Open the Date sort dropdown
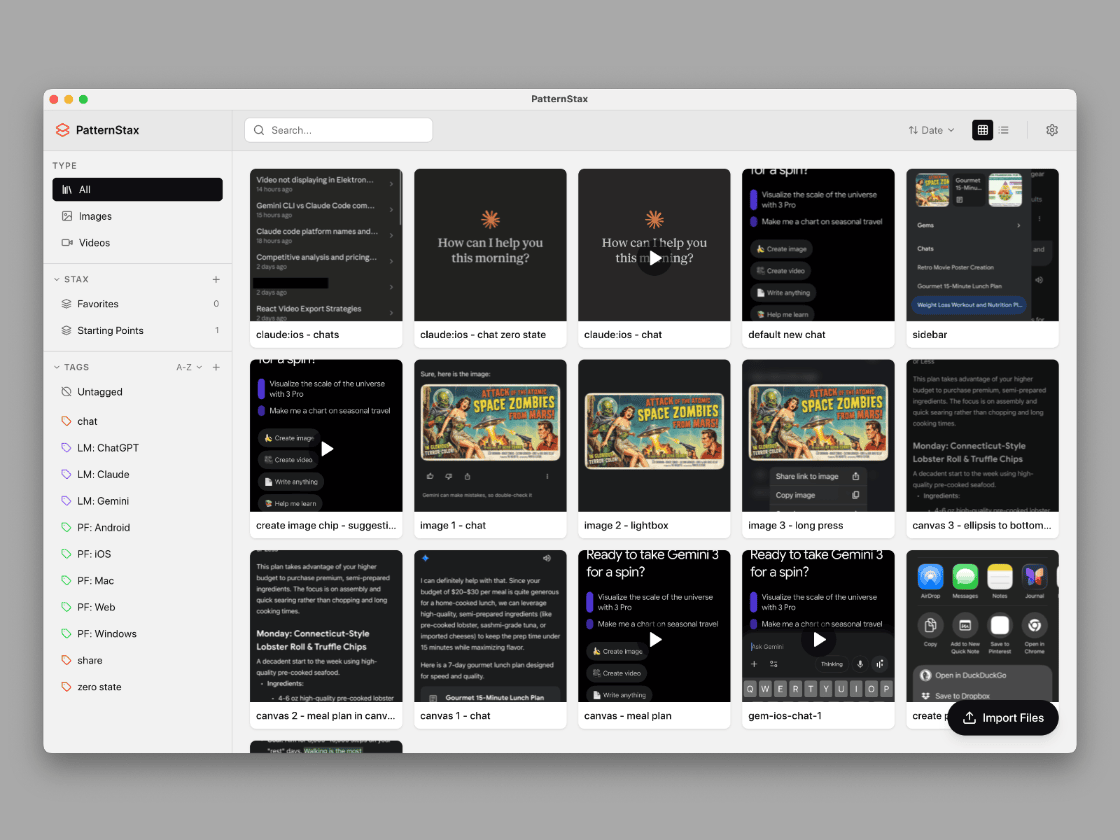Screen dimensions: 1120x840 click(x=931, y=130)
